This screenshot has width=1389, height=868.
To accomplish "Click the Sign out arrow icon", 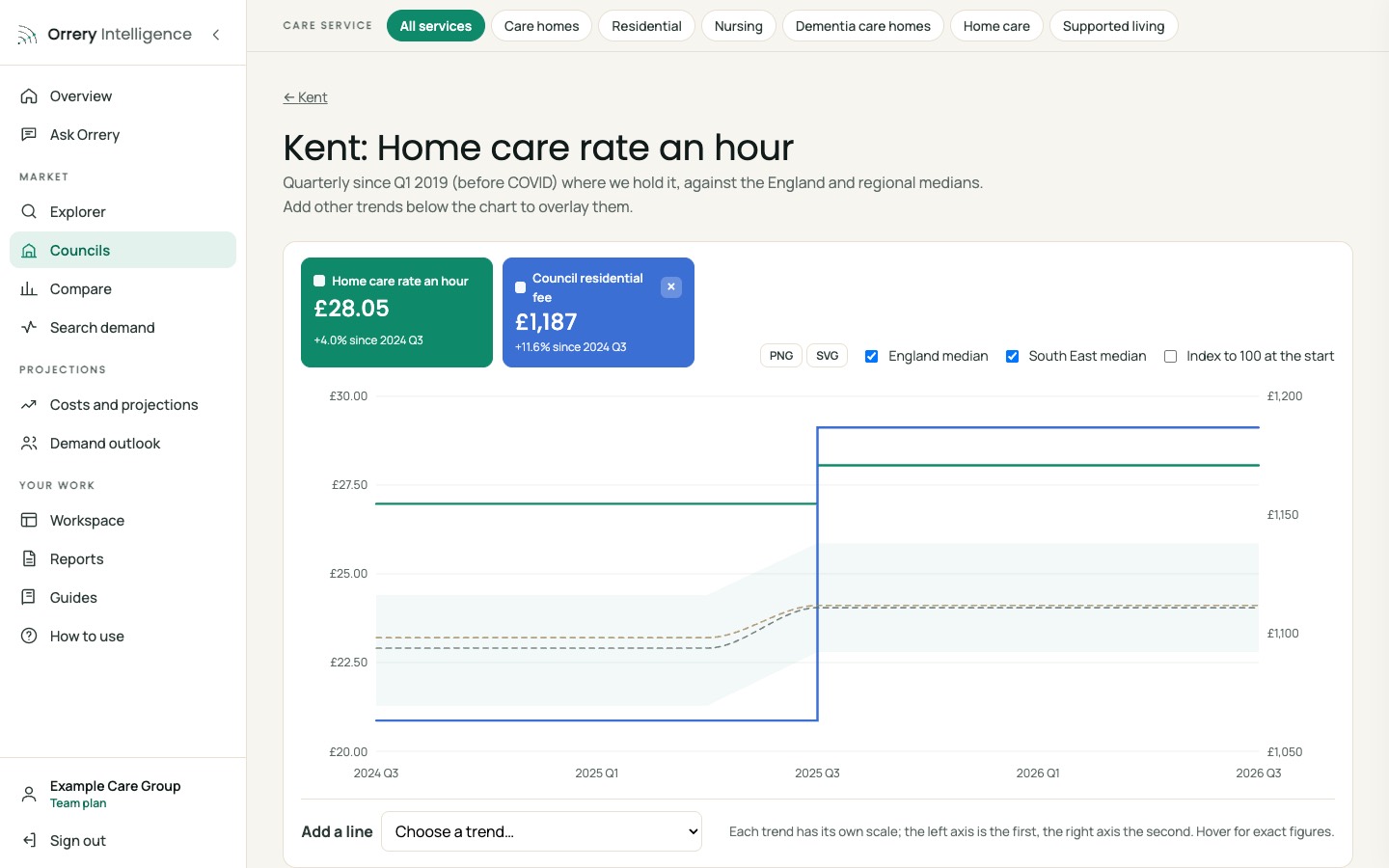I will (x=29, y=841).
